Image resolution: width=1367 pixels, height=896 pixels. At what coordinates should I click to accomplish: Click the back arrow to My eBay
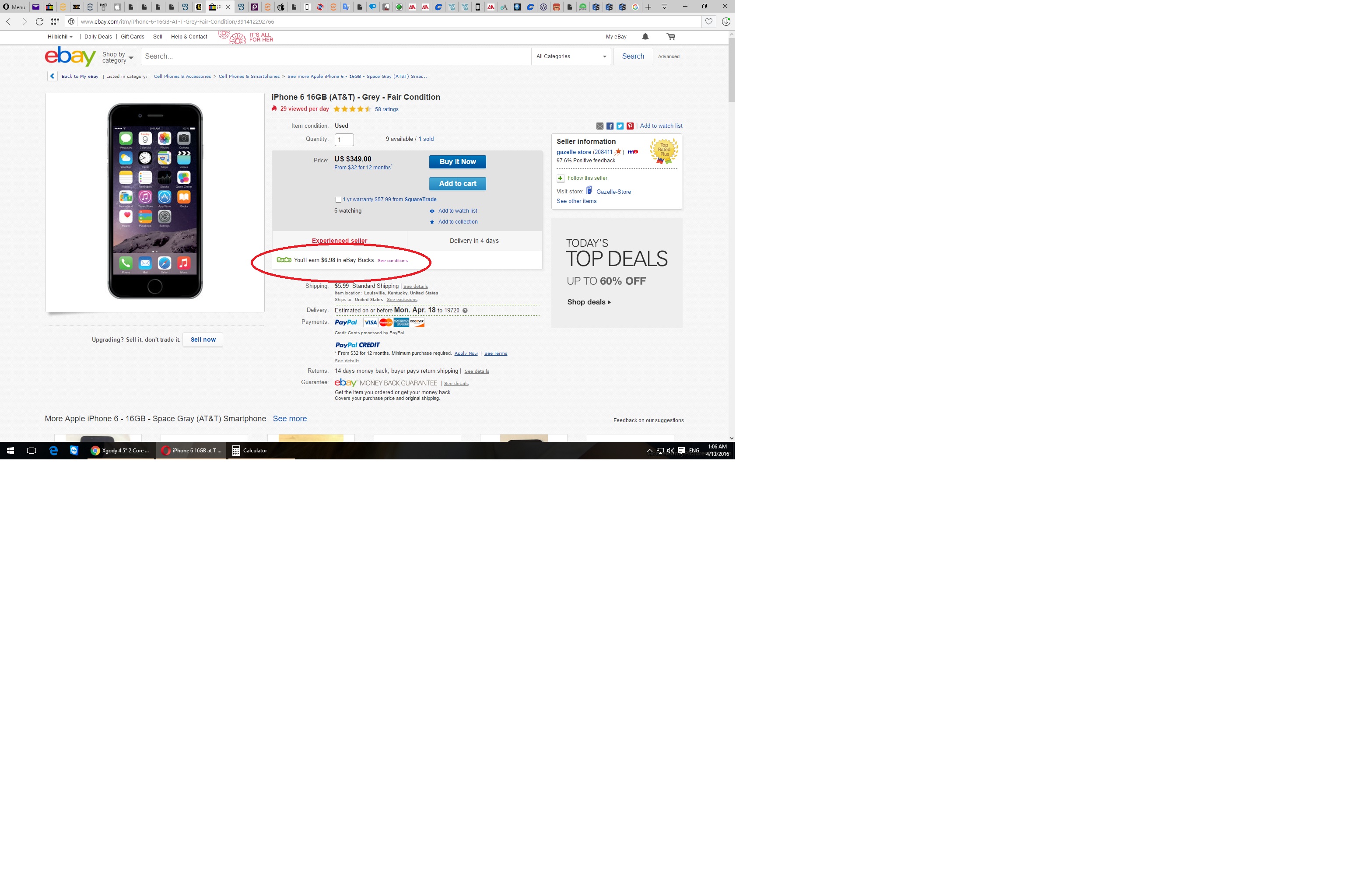click(52, 76)
